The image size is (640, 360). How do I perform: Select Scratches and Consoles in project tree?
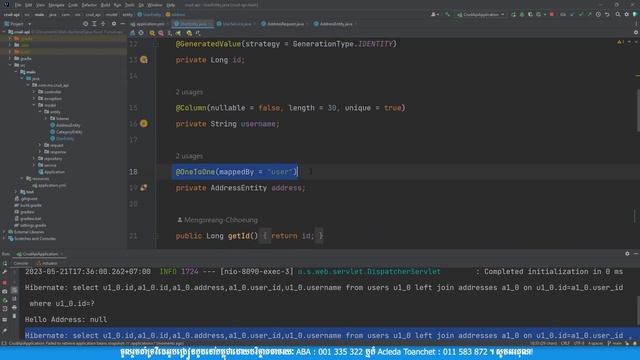tap(33, 238)
